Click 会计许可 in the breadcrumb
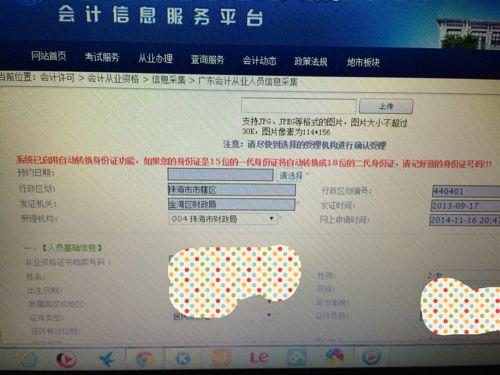The height and width of the screenshot is (375, 500). (57, 78)
